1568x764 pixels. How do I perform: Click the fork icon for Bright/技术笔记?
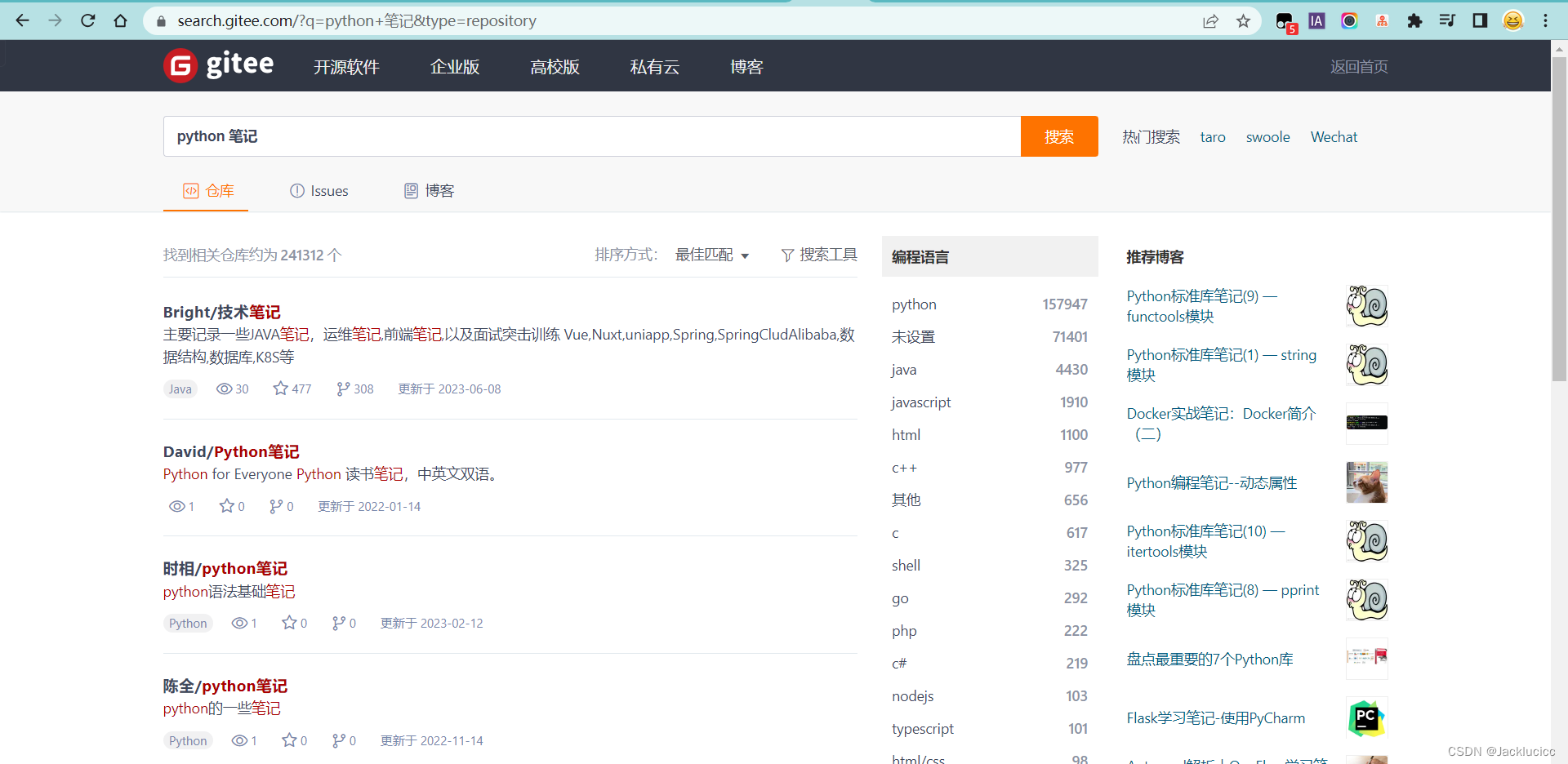coord(343,389)
